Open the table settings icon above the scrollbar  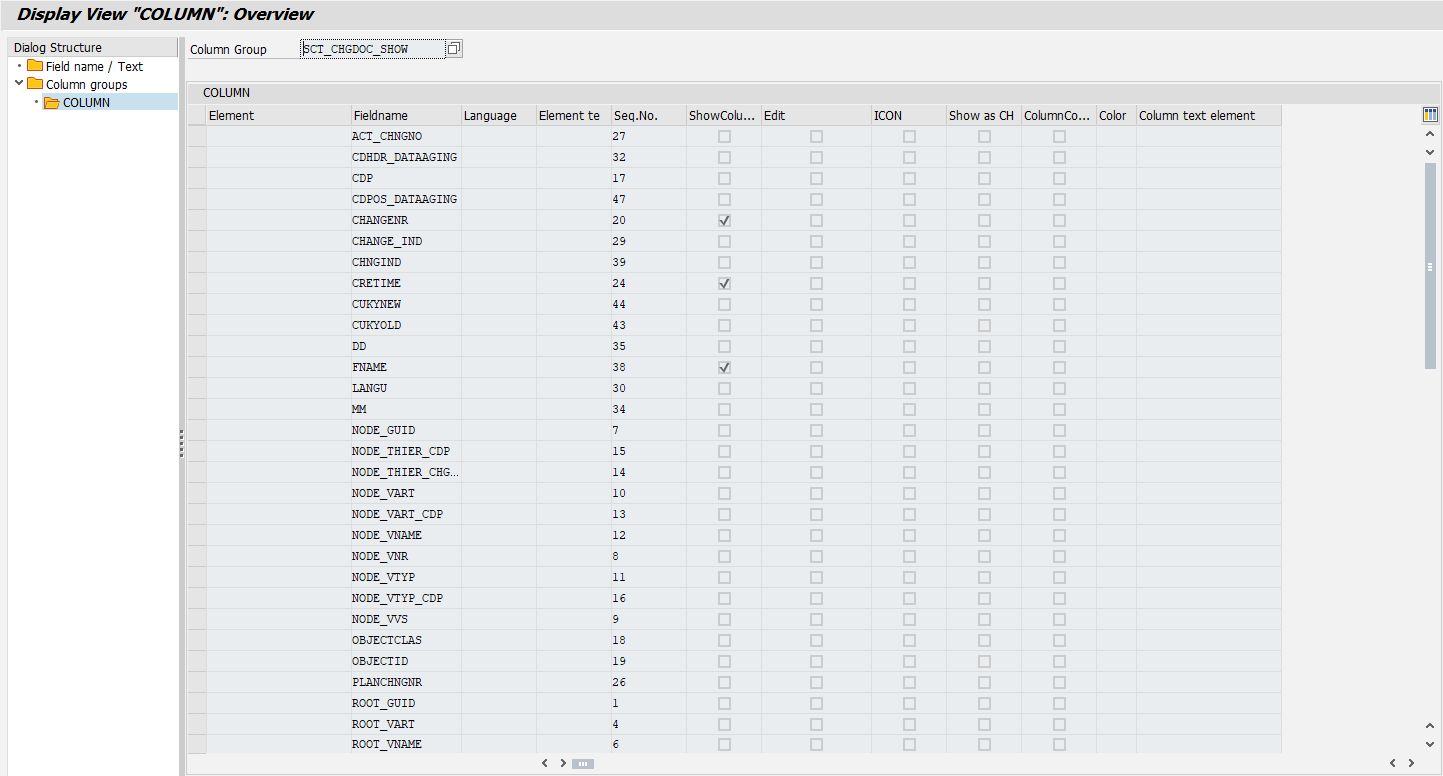click(1430, 115)
